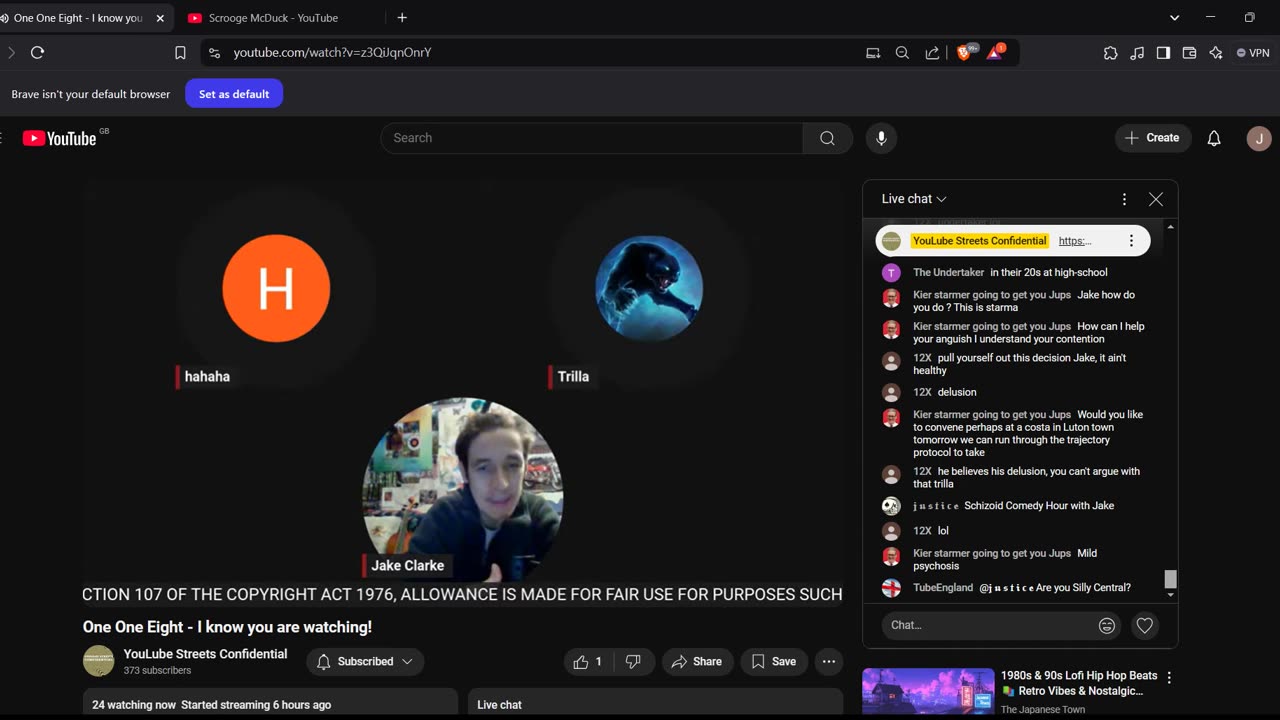Screen dimensions: 1280x720
Task: Open Brave Rewards triangle icon
Action: click(996, 52)
